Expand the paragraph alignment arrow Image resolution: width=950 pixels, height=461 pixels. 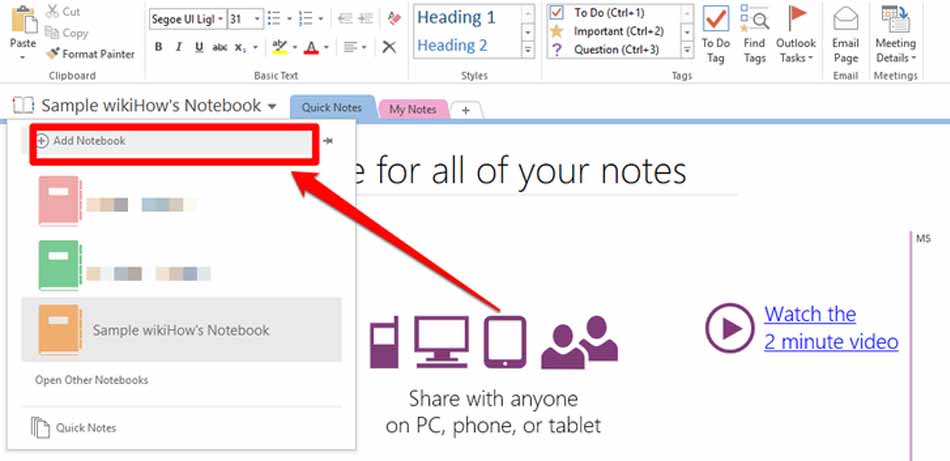(364, 47)
